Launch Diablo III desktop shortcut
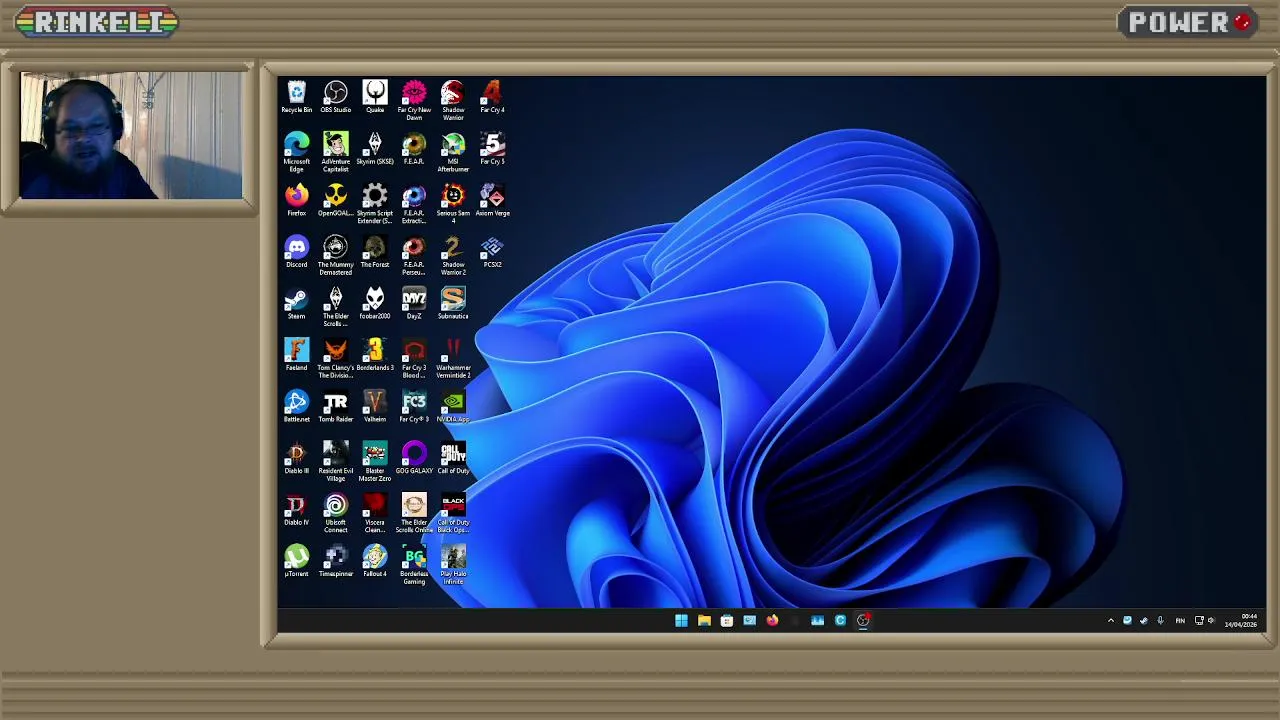Image resolution: width=1280 pixels, height=720 pixels. pos(296,456)
